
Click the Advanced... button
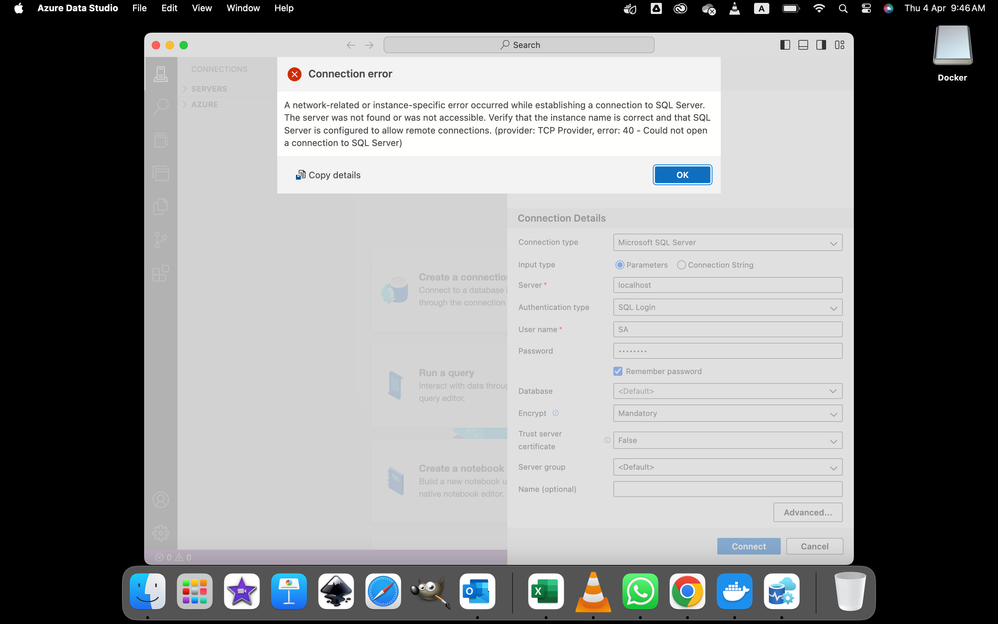808,513
